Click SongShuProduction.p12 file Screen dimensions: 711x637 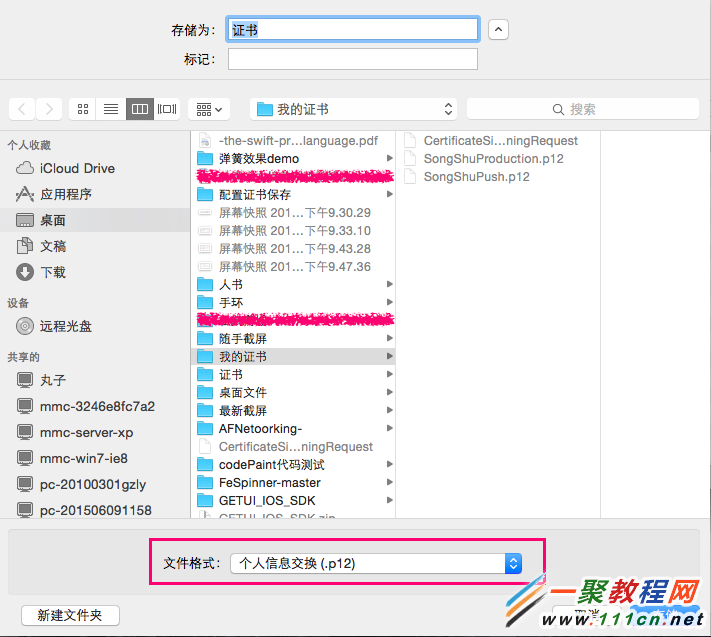click(498, 159)
